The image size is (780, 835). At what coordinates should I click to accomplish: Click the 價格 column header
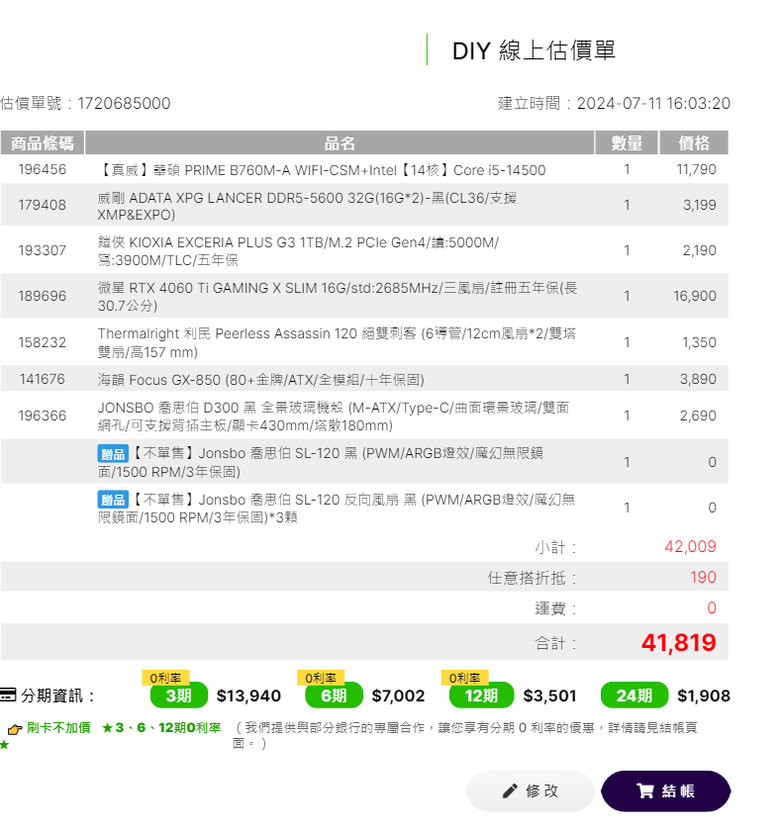click(x=694, y=143)
